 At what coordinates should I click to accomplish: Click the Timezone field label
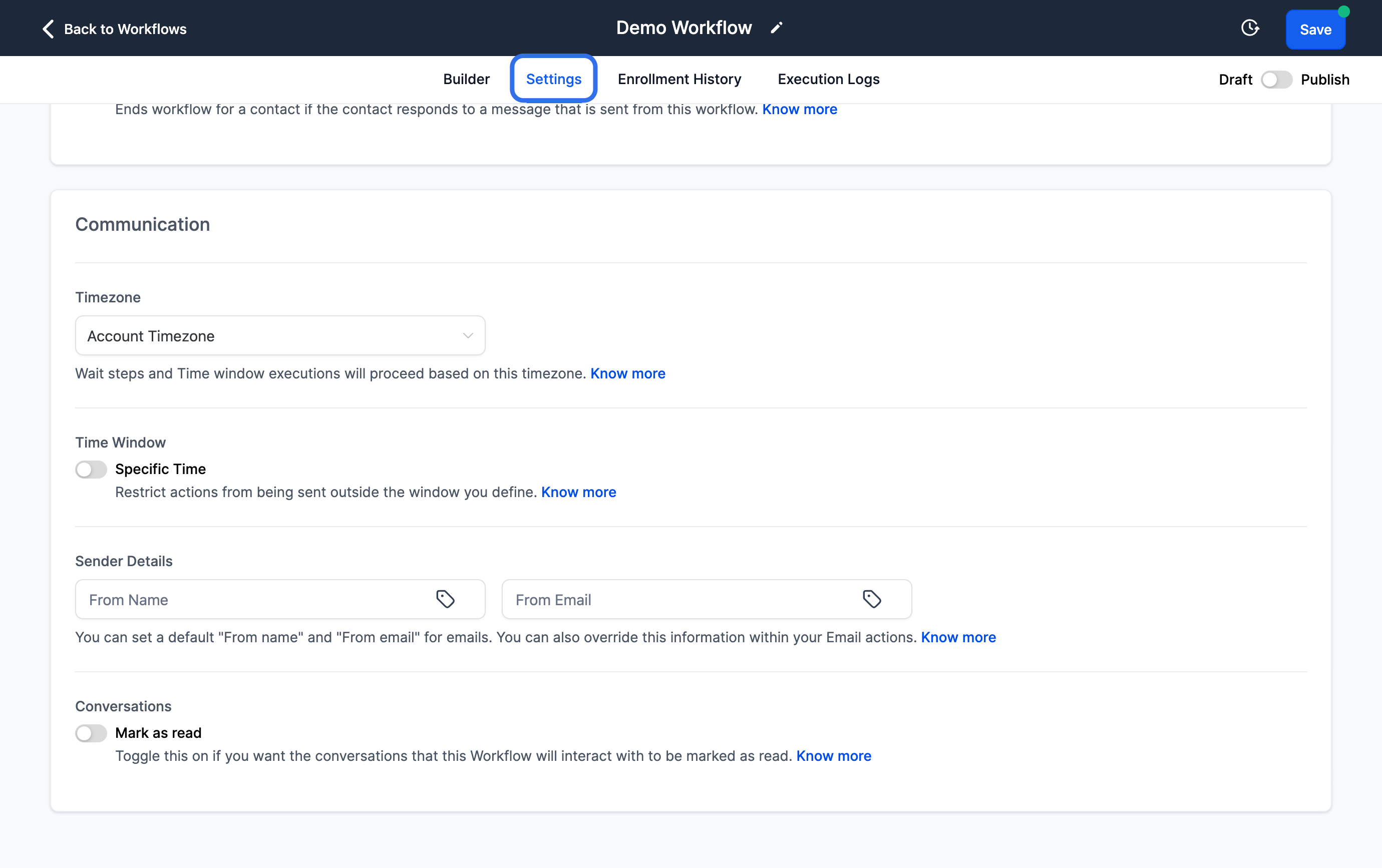tap(107, 297)
